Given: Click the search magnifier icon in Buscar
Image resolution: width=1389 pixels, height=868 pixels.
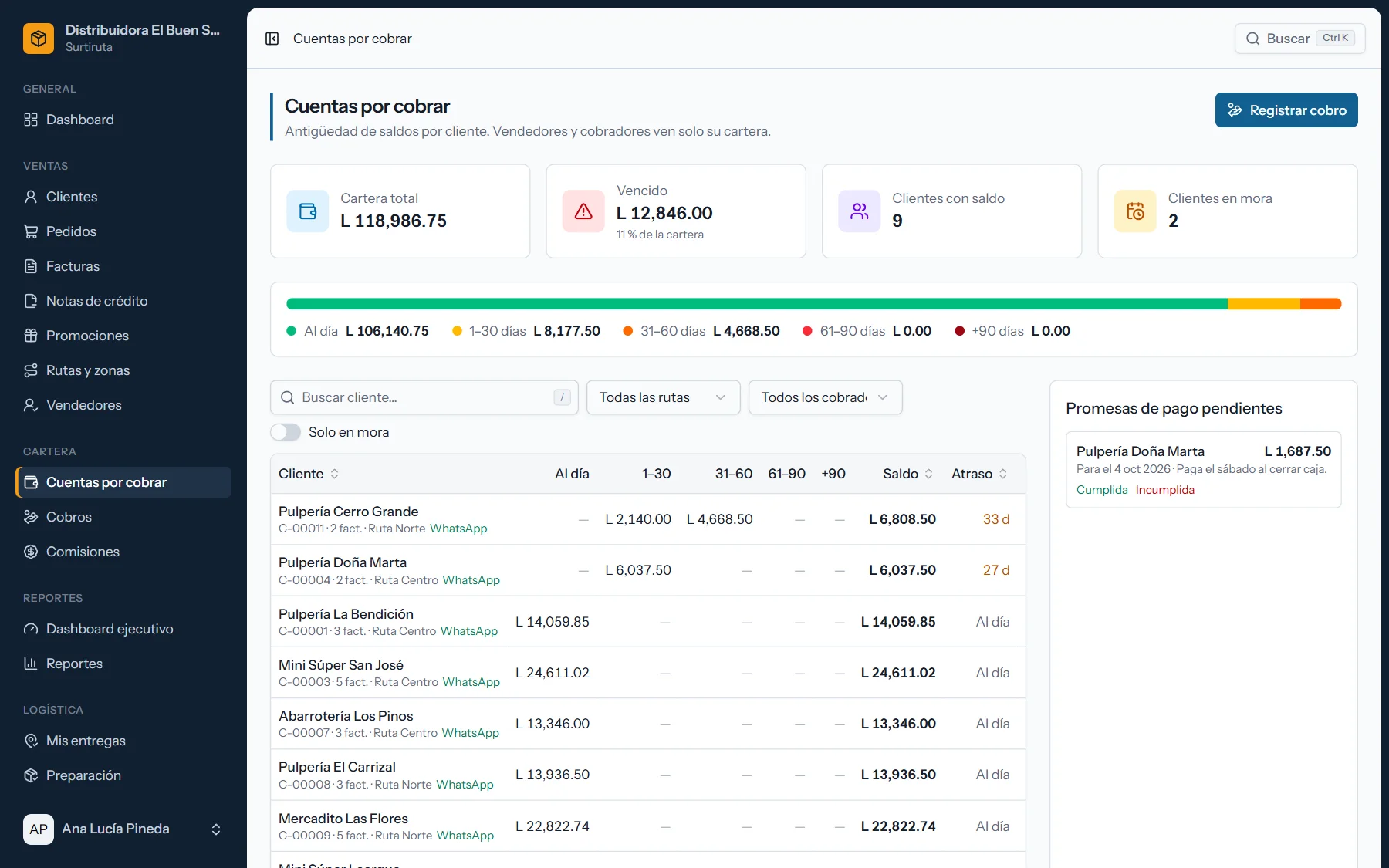Looking at the screenshot, I should [1252, 39].
